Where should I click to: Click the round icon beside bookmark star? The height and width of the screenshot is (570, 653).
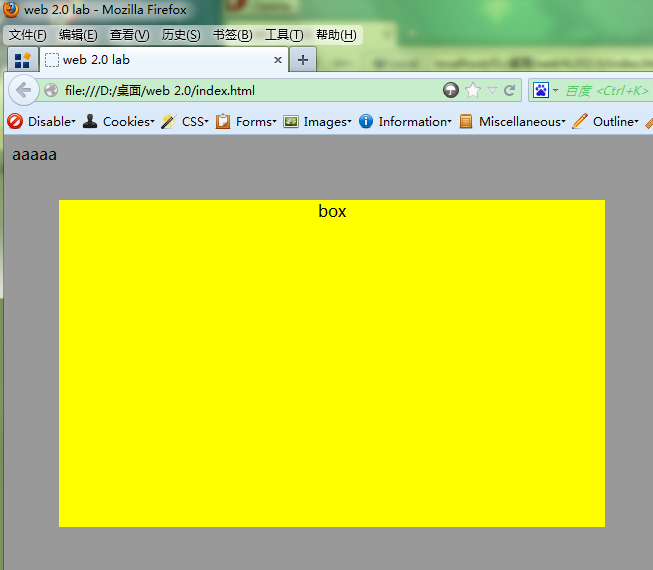(451, 90)
